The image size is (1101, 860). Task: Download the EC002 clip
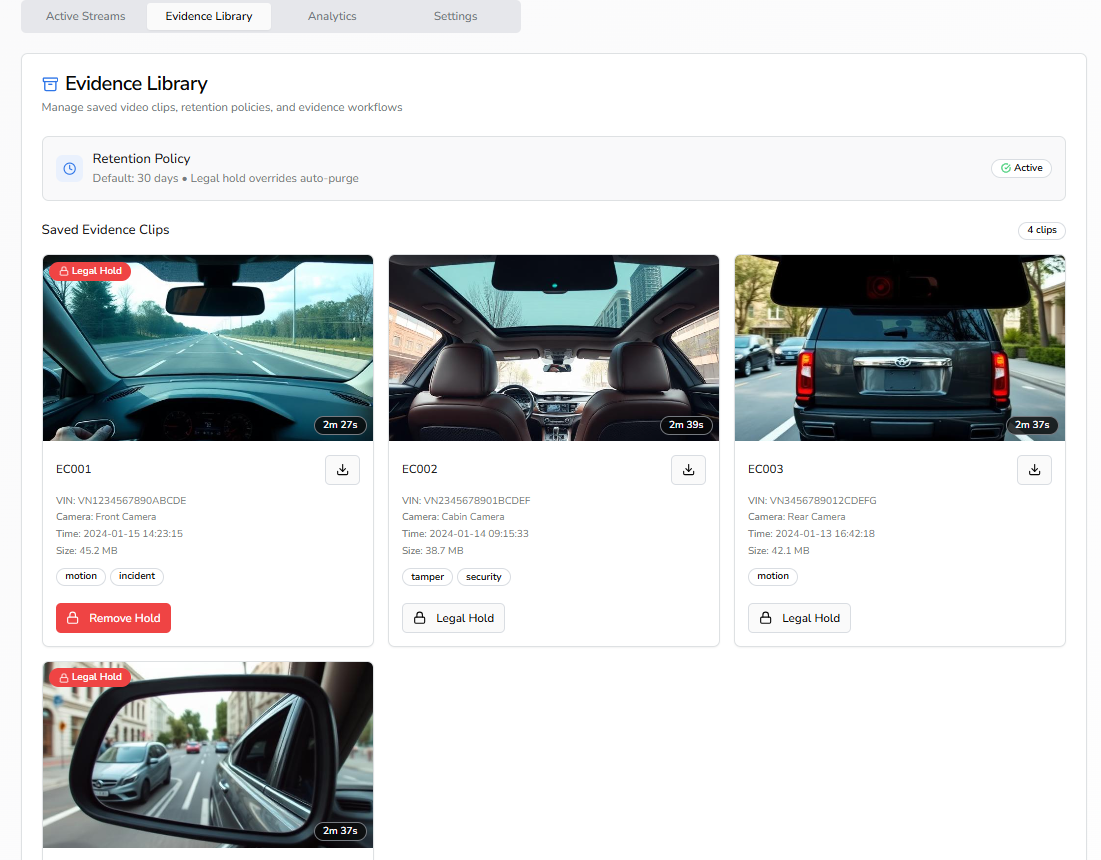click(x=688, y=470)
